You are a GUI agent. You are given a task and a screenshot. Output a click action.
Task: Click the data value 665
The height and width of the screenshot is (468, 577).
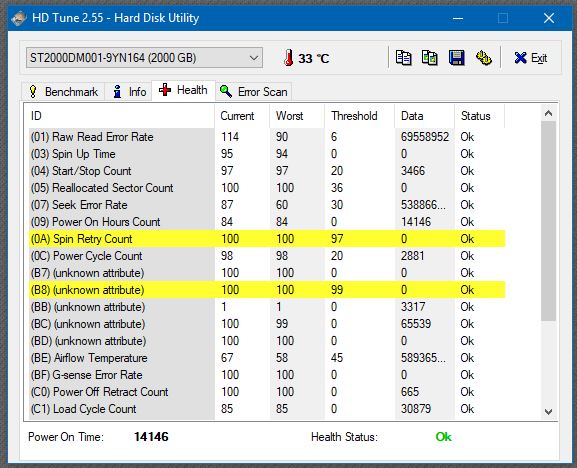(x=410, y=392)
